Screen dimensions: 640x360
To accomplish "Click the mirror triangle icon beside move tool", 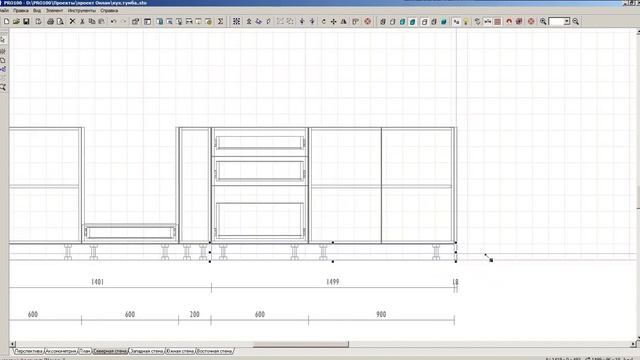I will pyautogui.click(x=343, y=21).
